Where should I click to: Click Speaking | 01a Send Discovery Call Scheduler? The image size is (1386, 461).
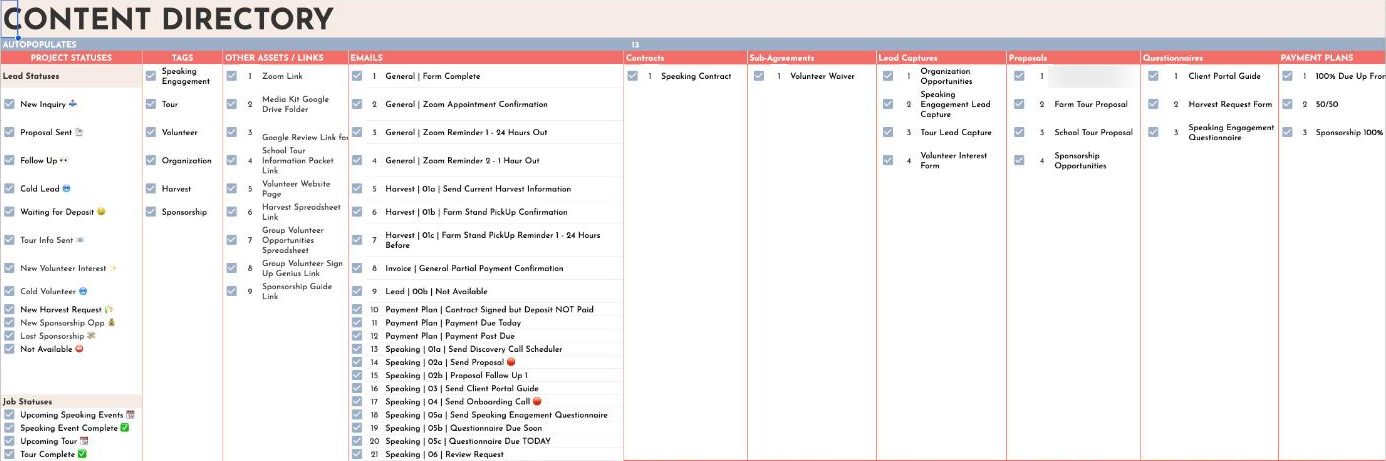click(x=473, y=349)
